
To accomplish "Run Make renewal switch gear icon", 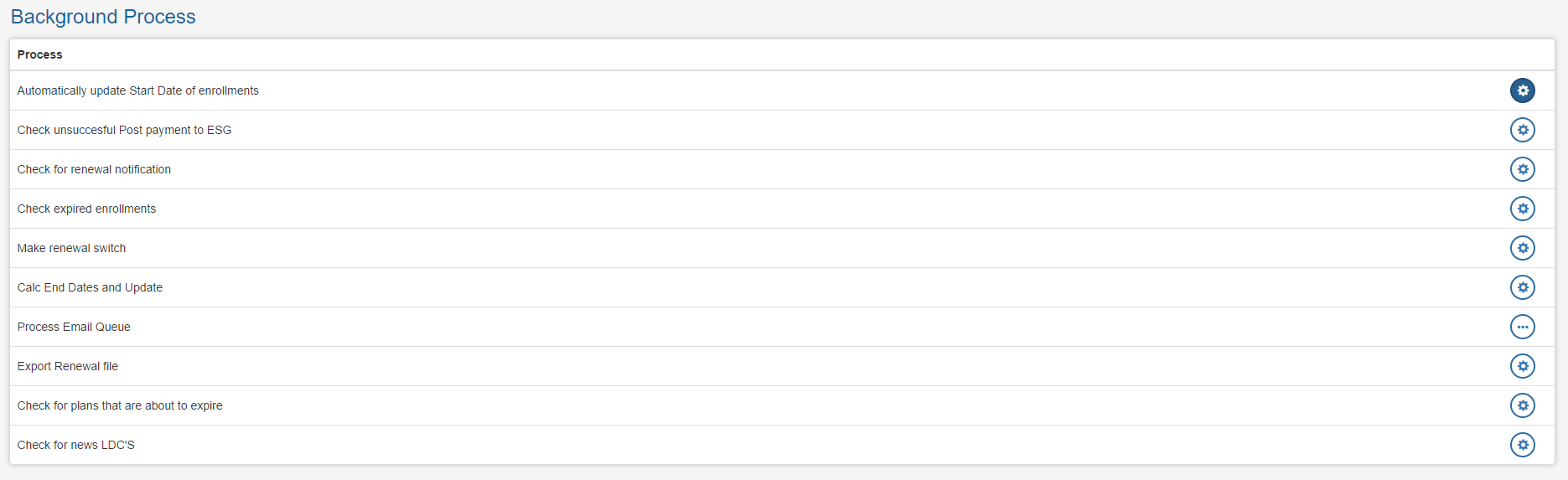I will click(1522, 248).
